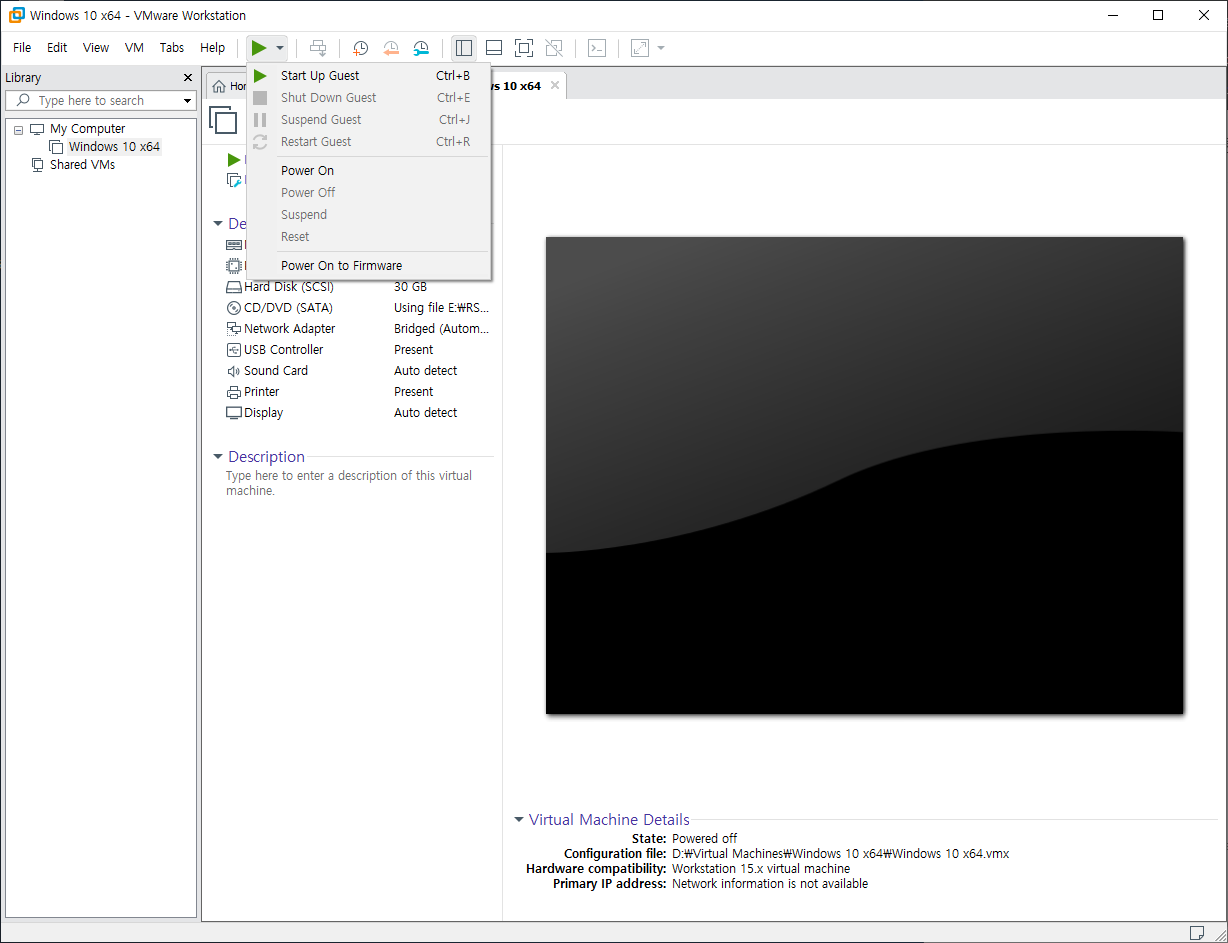Screen dimensions: 1228x943
Task: Click the My Computer monitor icon in Library
Action: point(37,129)
